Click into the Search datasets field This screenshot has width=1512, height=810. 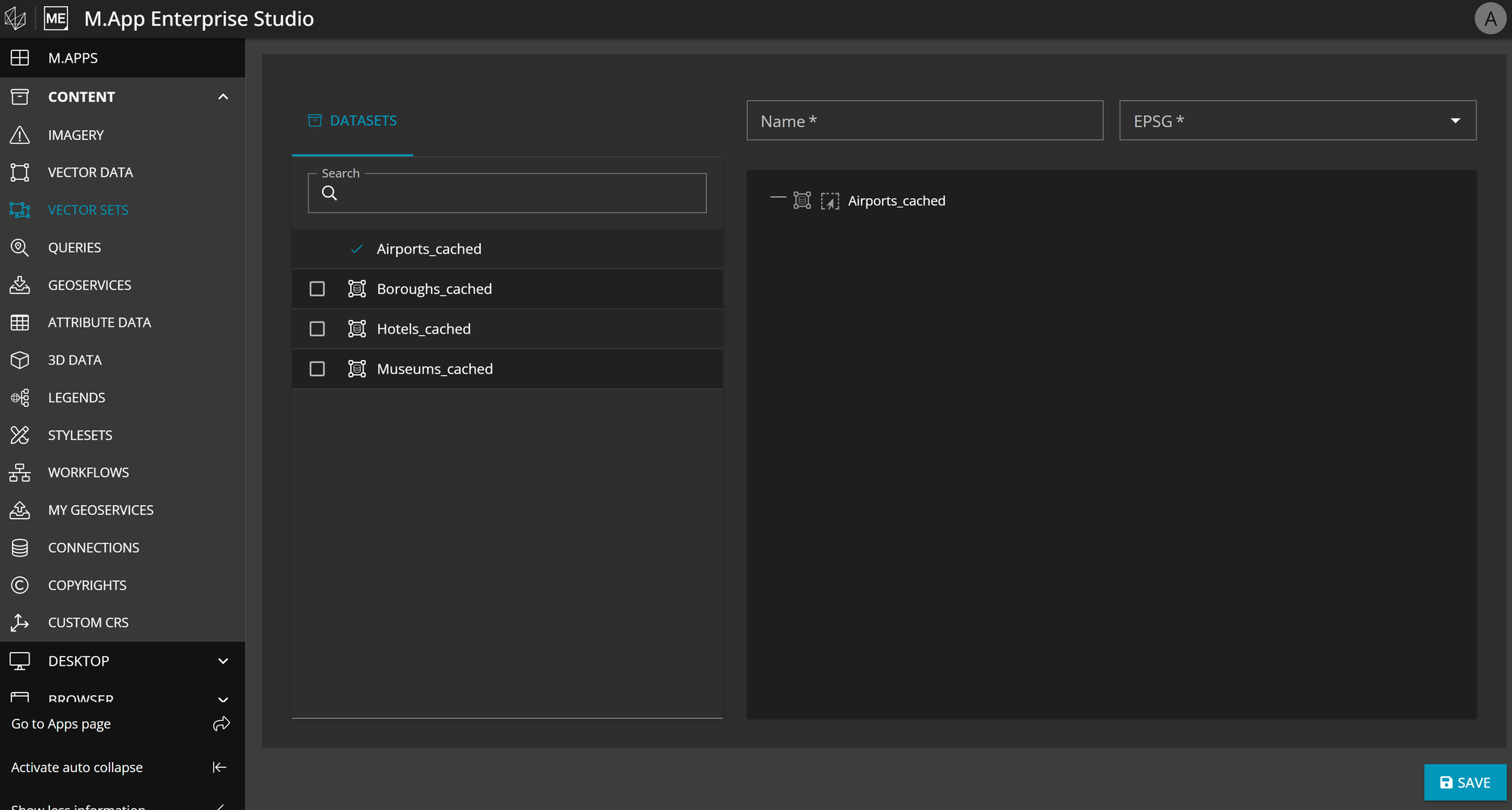click(x=507, y=194)
